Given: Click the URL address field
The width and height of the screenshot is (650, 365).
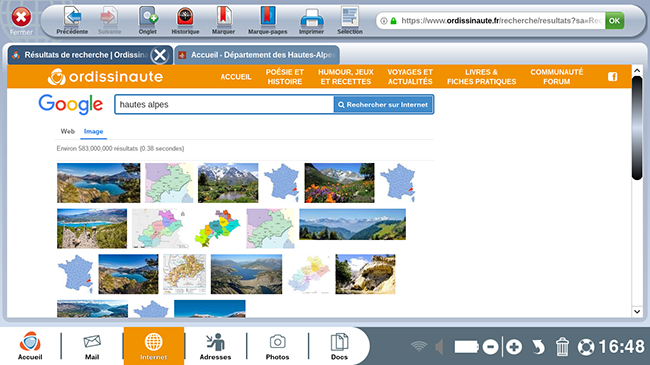Looking at the screenshot, I should (501, 20).
